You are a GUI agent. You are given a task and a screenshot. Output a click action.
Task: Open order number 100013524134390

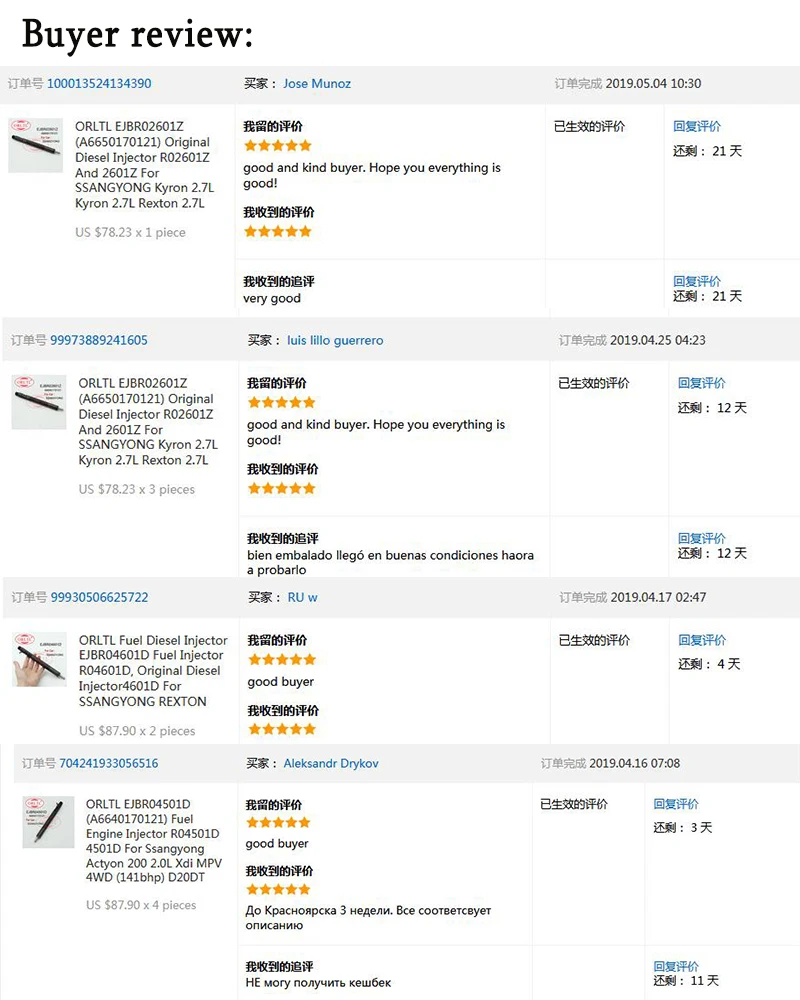click(x=99, y=84)
